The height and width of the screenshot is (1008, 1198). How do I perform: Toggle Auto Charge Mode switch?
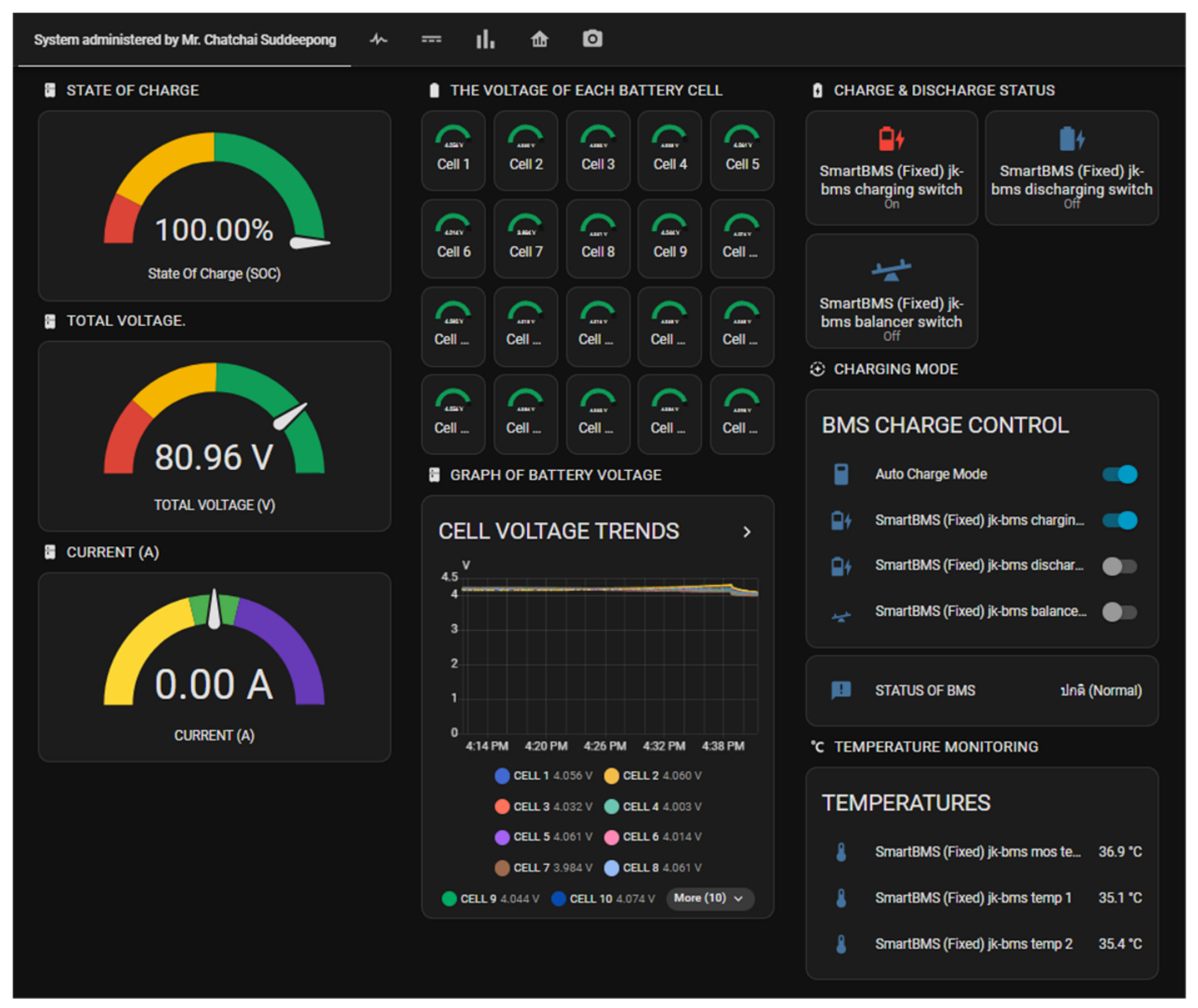coord(1119,474)
